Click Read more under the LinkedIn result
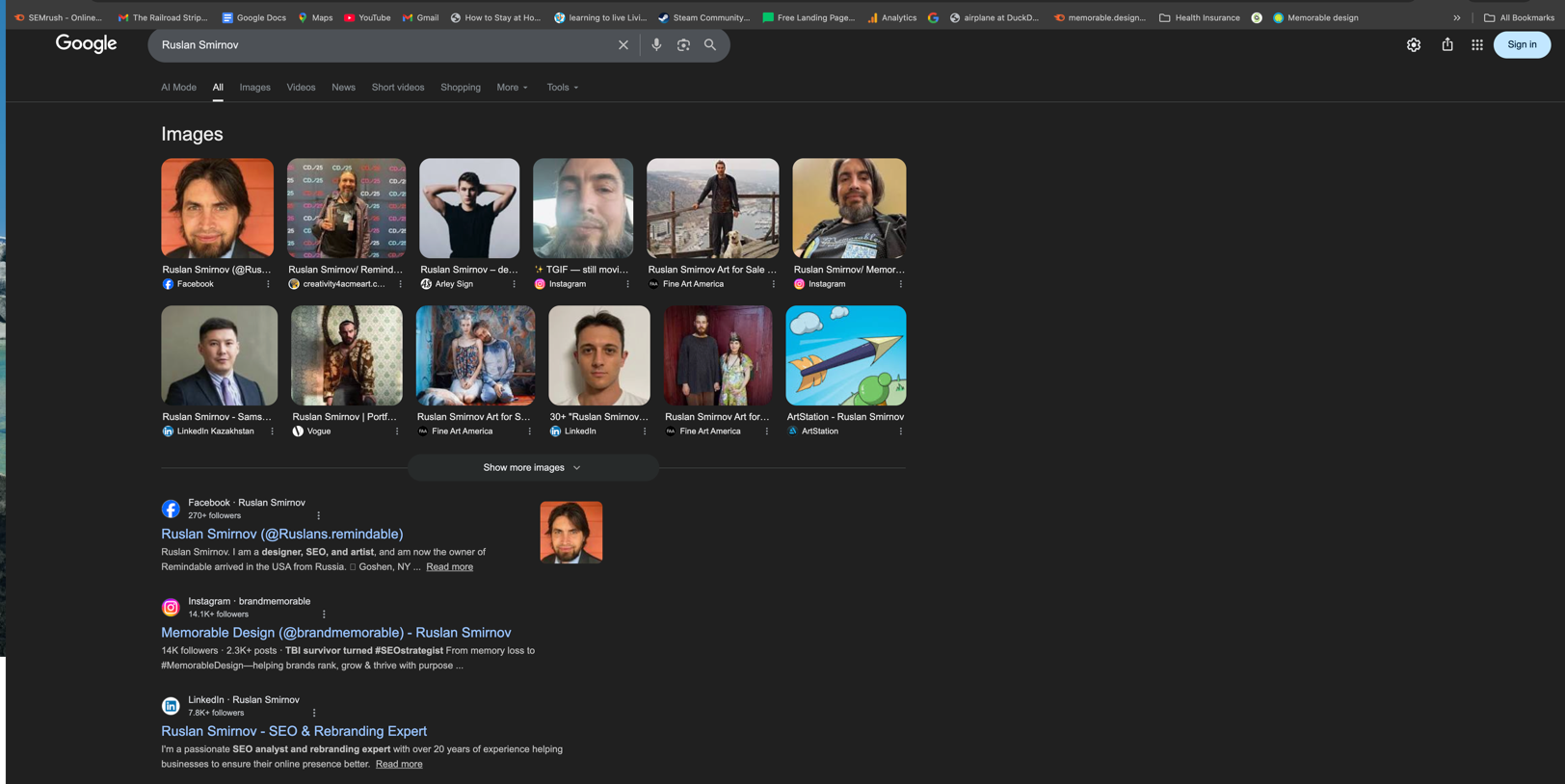This screenshot has height=784, width=1565. pos(399,765)
